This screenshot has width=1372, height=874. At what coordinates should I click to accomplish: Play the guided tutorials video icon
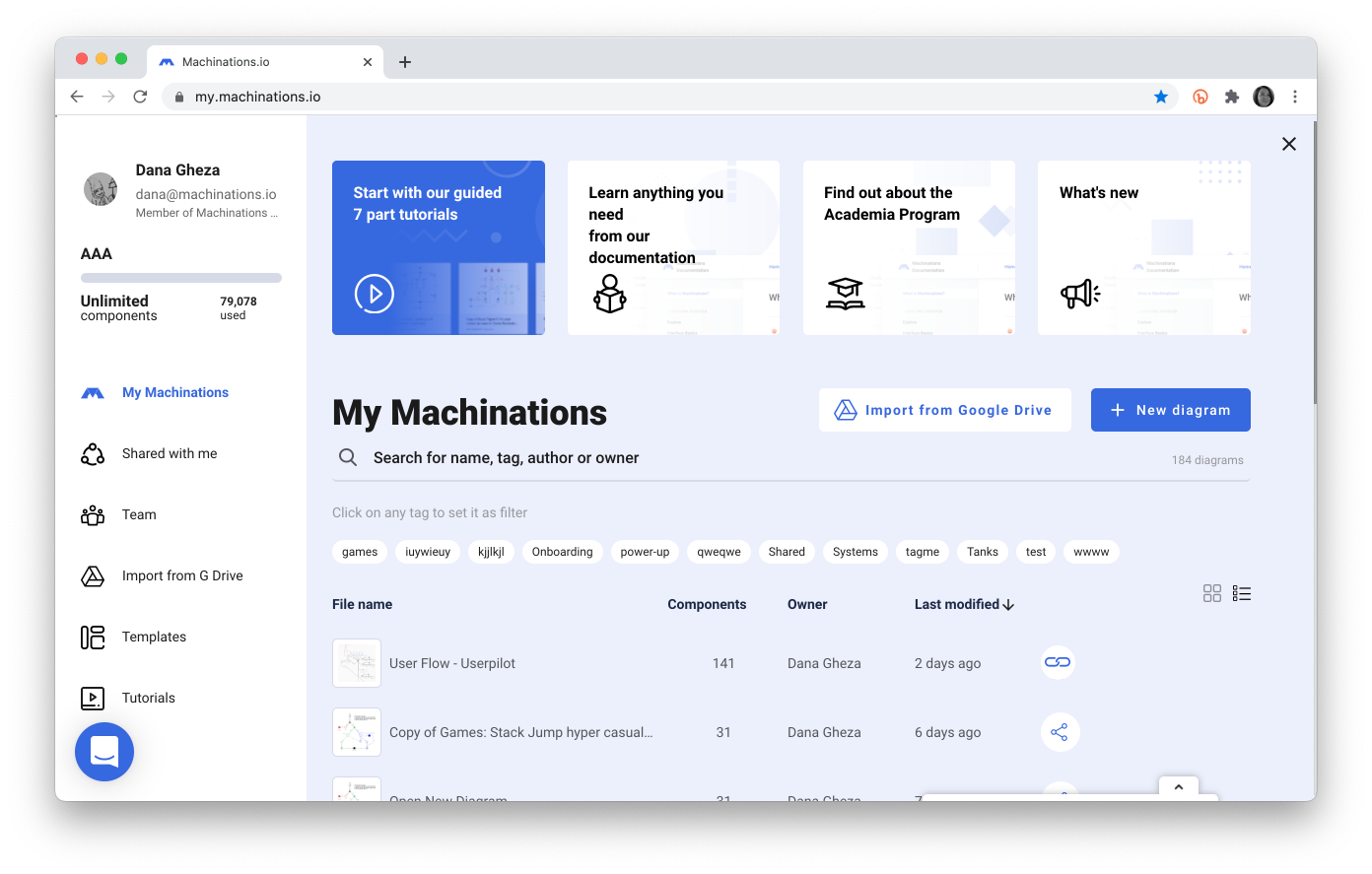pos(375,294)
